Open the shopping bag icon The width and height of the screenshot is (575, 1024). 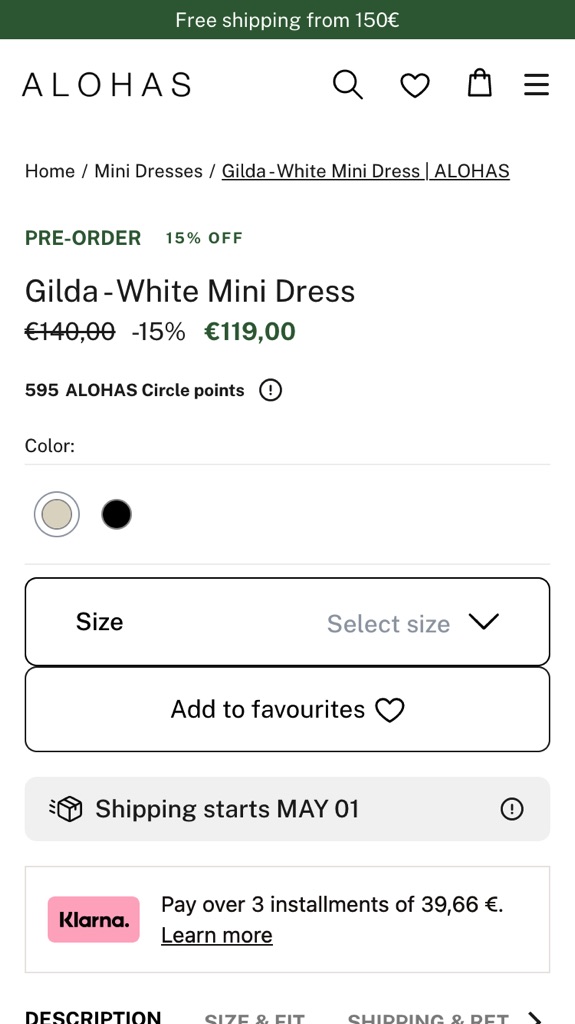480,83
